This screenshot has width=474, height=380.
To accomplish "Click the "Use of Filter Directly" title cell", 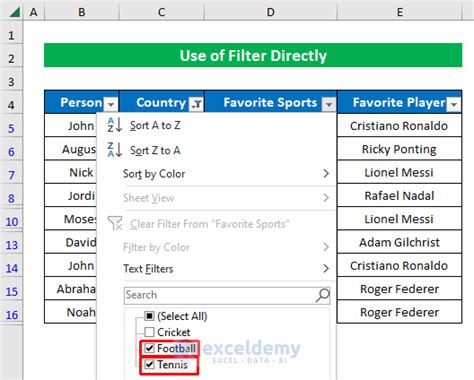I will pos(253,55).
